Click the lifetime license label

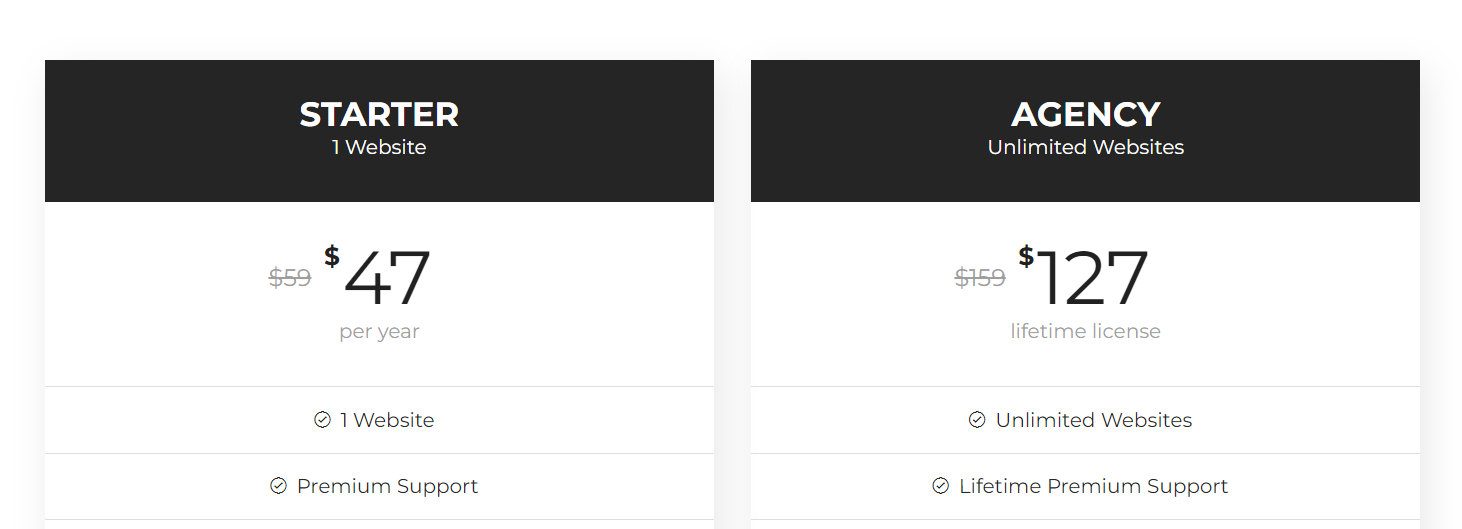(1085, 331)
